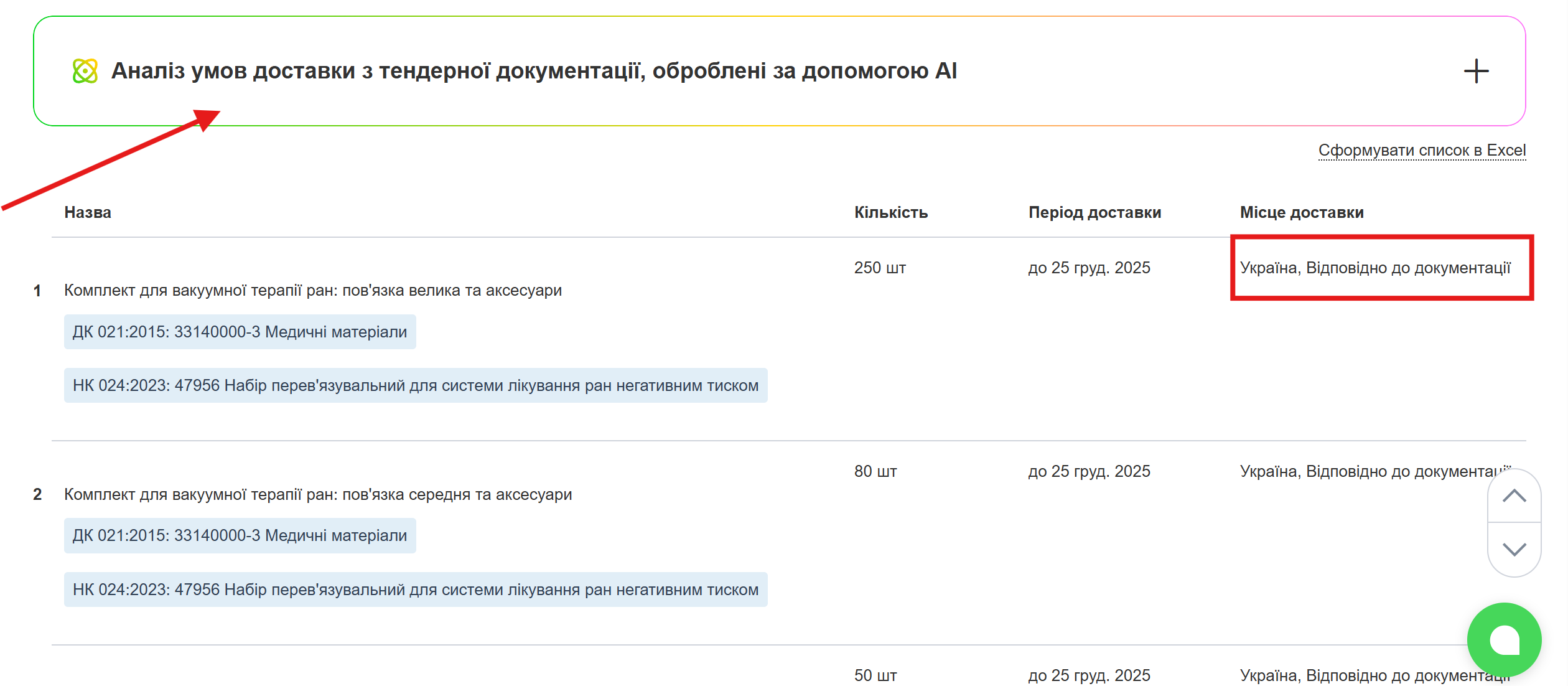Select item 'пов'язка велика та аксесуари' name
Screen dimensions: 1568x686
point(312,290)
